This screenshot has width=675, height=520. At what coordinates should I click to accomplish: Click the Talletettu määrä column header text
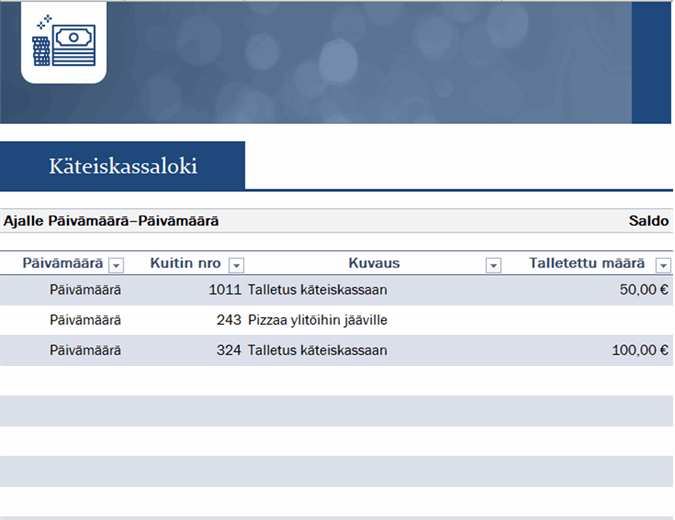click(x=587, y=263)
